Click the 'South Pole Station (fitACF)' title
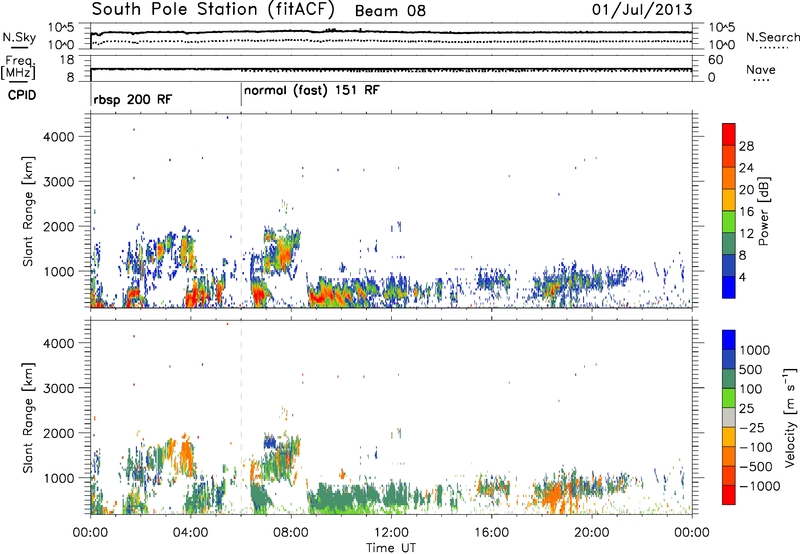Viewport: 800px width, 554px height. 213,10
